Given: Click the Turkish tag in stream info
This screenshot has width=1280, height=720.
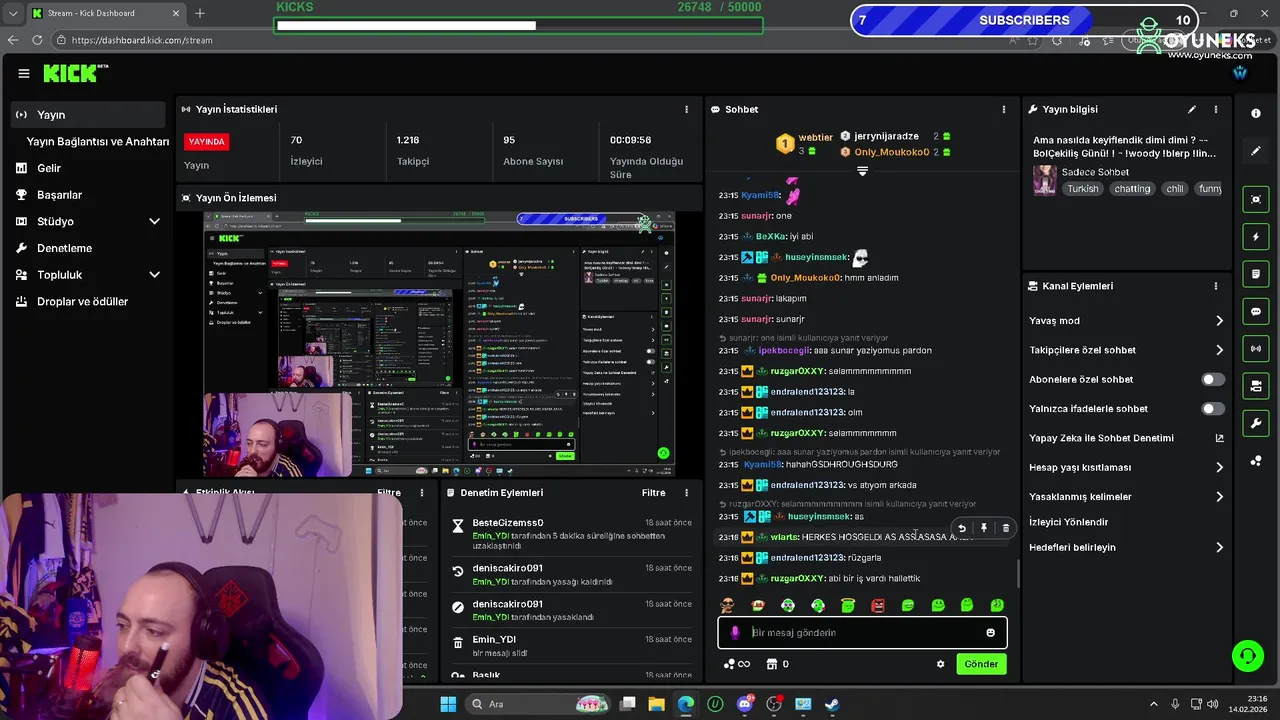Looking at the screenshot, I should click(1082, 189).
